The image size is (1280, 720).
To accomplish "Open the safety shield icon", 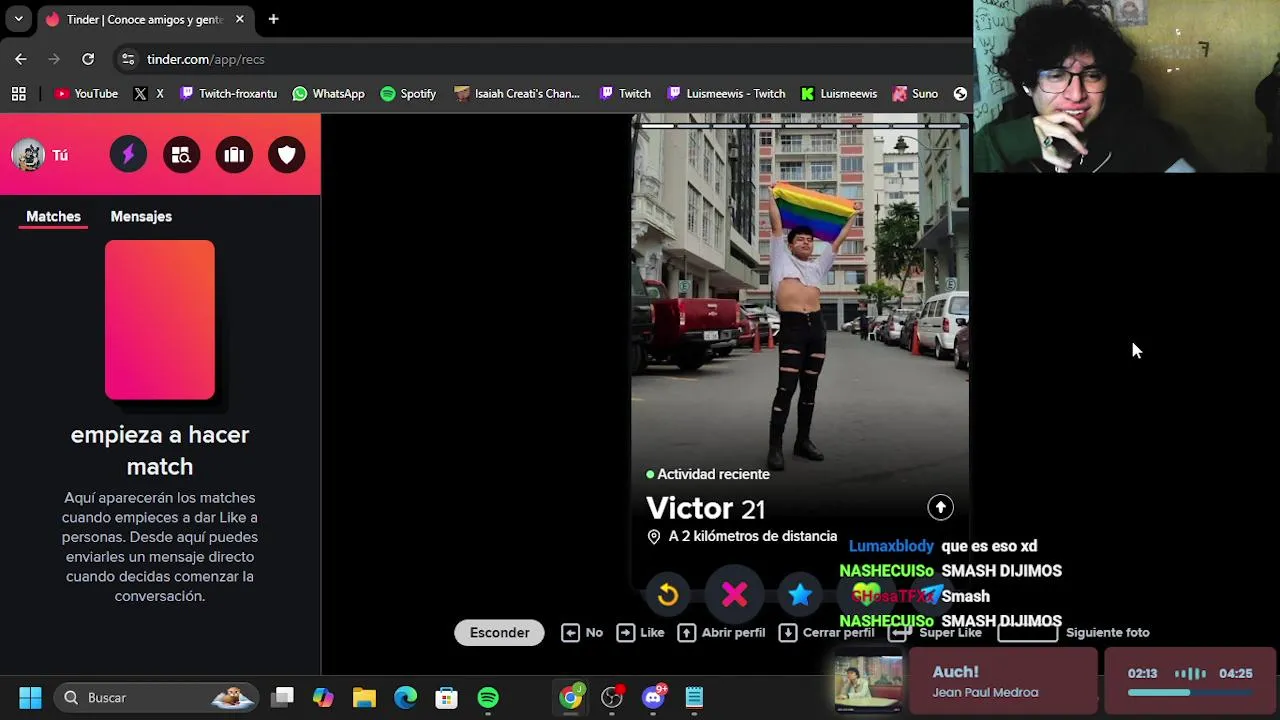I will click(287, 155).
